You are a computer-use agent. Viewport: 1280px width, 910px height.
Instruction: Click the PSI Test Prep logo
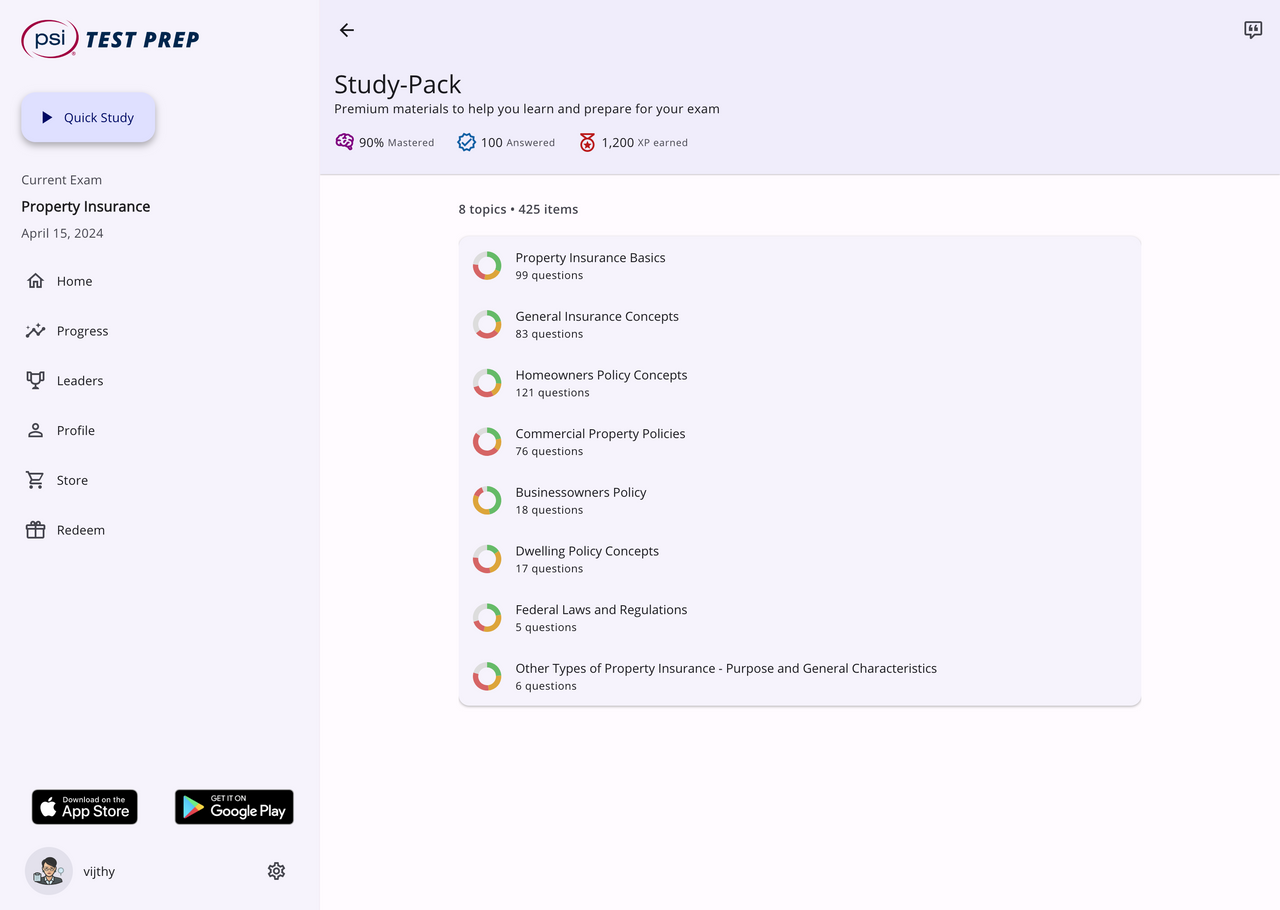110,39
